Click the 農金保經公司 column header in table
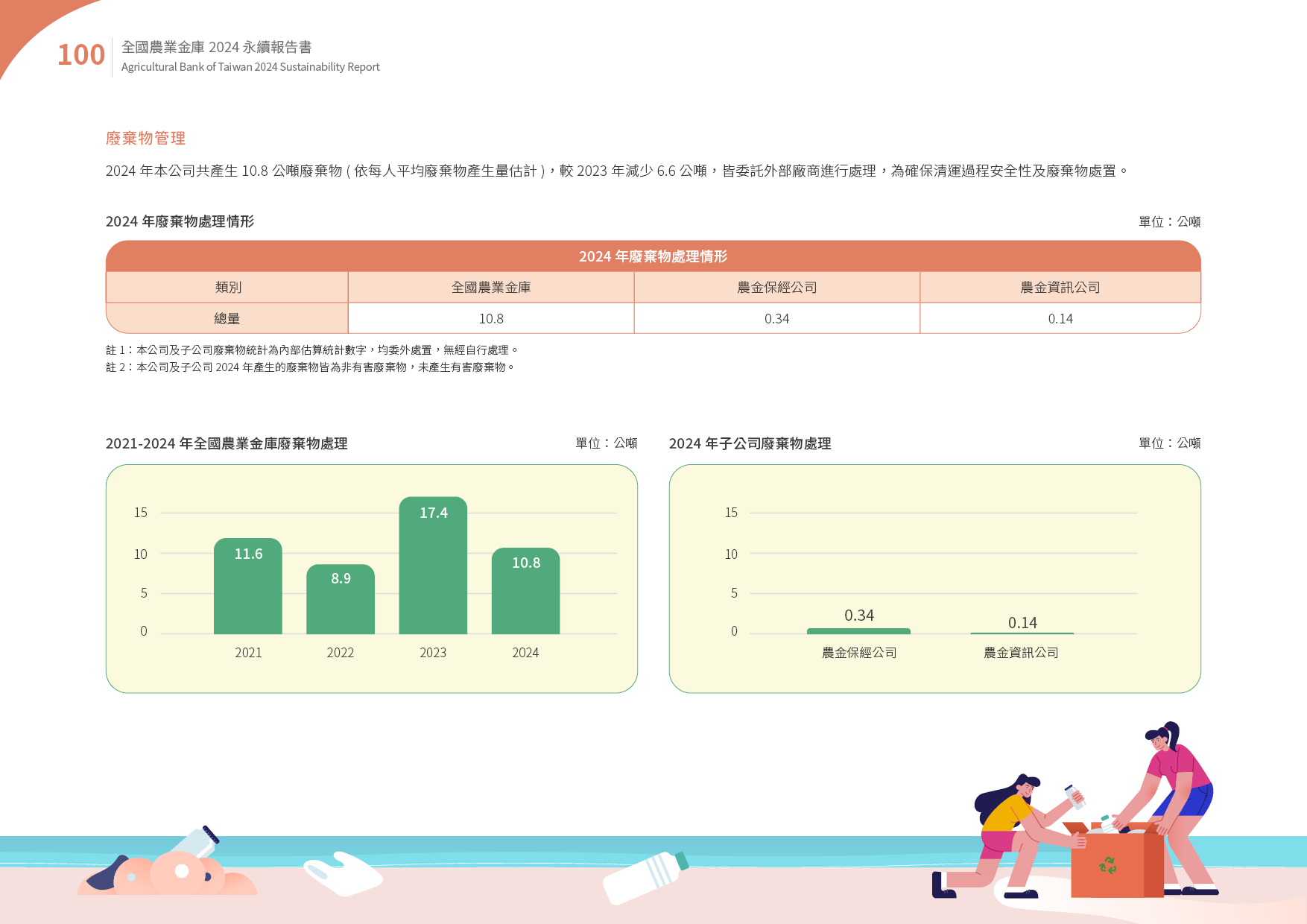The height and width of the screenshot is (924, 1307). pos(777,288)
